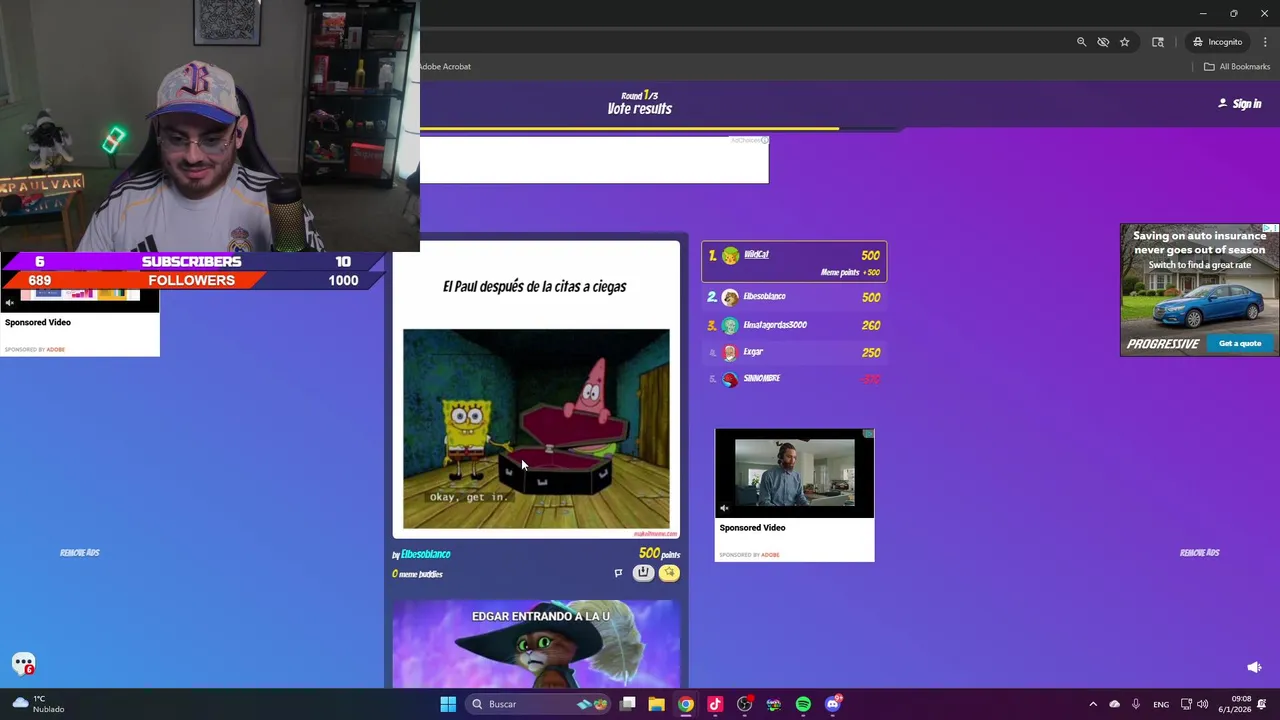Open the Windows Start menu
This screenshot has width=1280, height=720.
click(448, 704)
